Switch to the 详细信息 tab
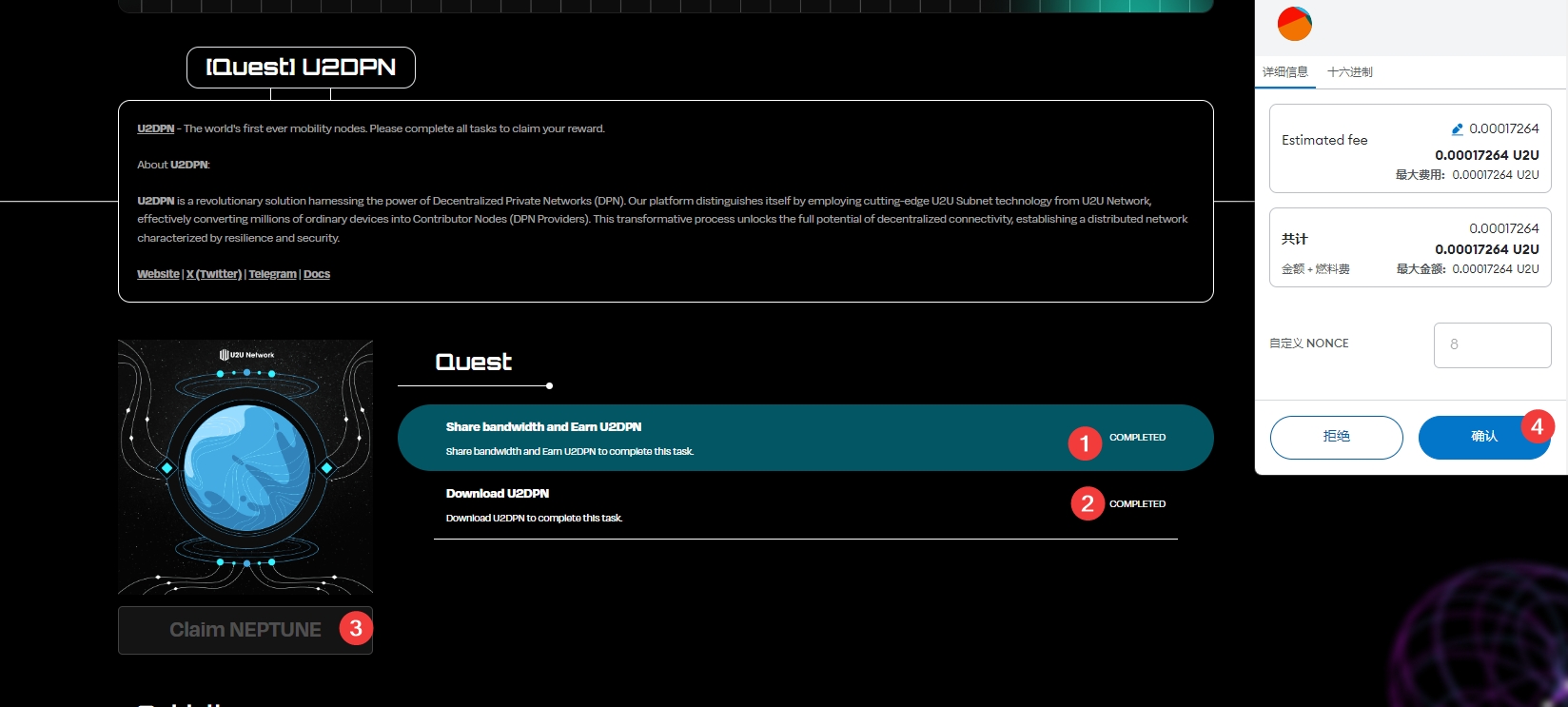This screenshot has height=707, width=1568. [1284, 72]
